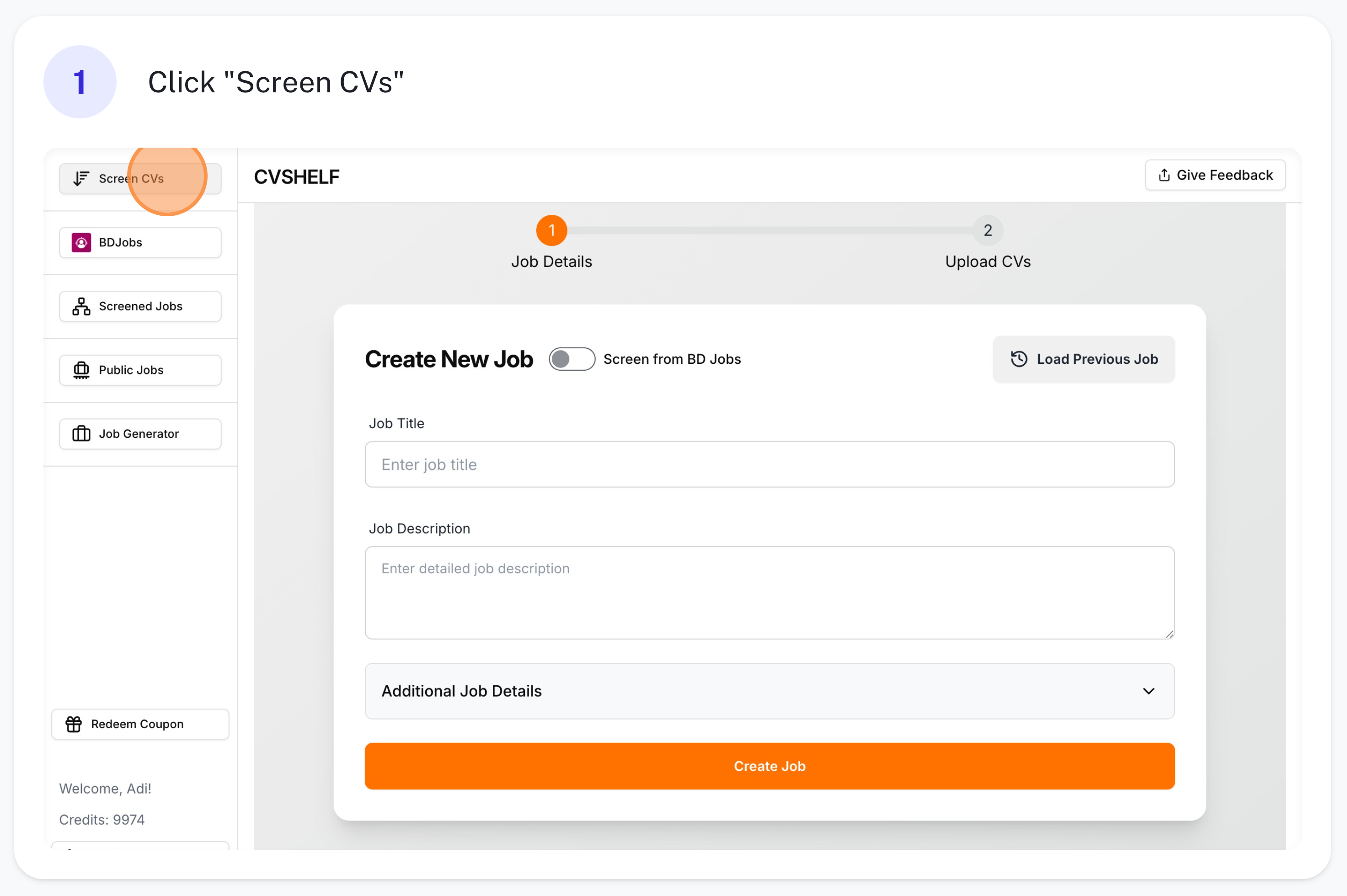Click the upload icon beside Give Feedback

click(1164, 176)
